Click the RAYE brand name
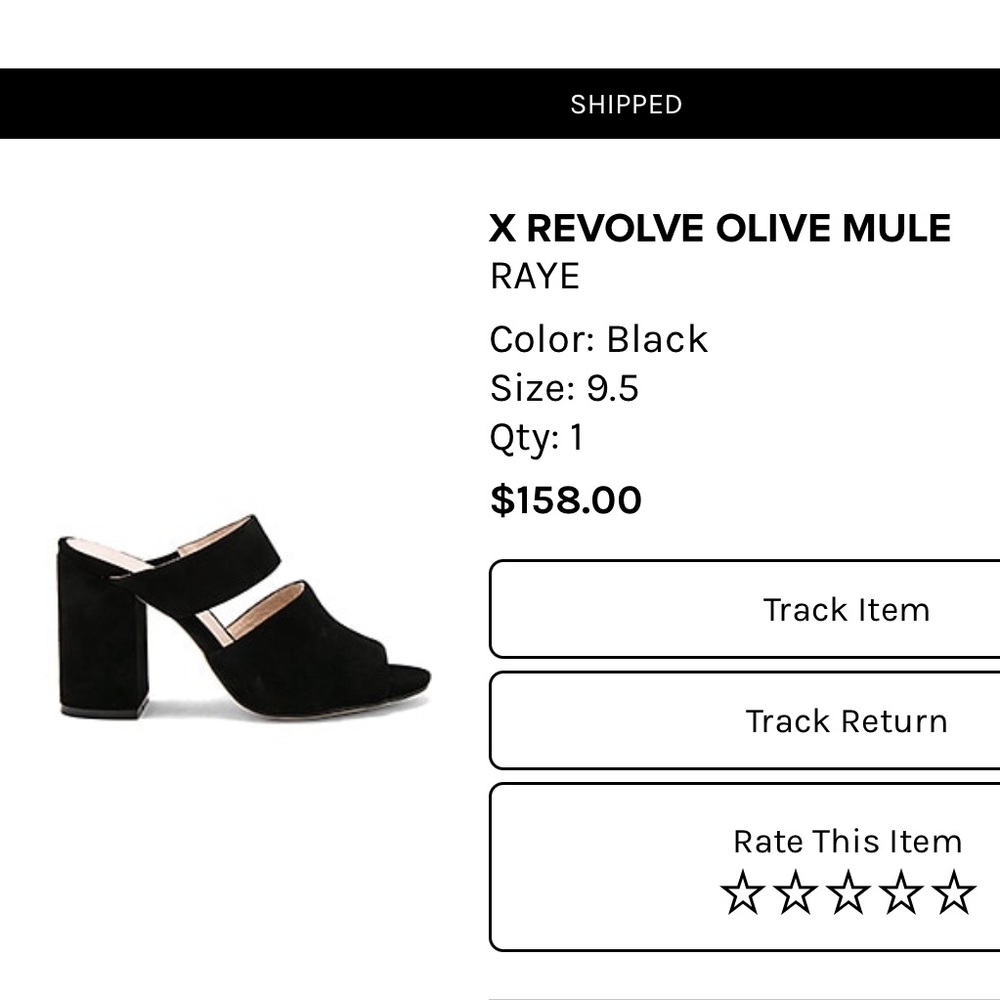Viewport: 1000px width, 1000px height. [533, 277]
